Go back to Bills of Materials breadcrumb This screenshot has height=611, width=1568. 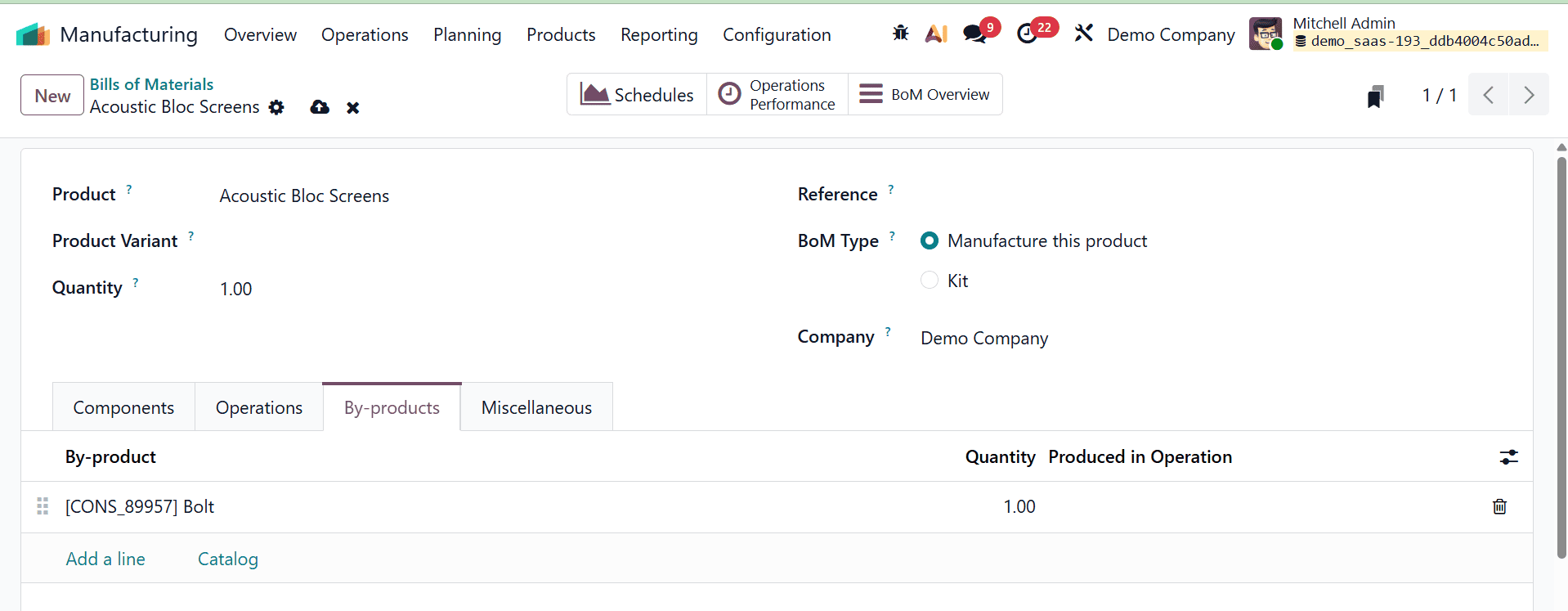coord(151,84)
